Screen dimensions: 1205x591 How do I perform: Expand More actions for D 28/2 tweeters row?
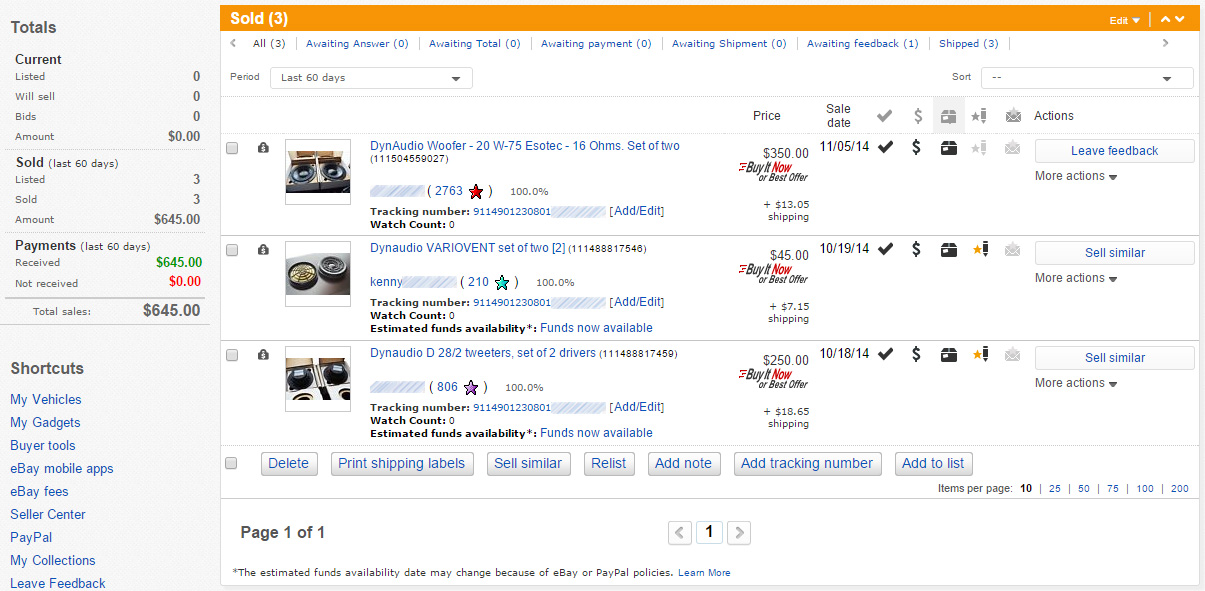[1076, 383]
